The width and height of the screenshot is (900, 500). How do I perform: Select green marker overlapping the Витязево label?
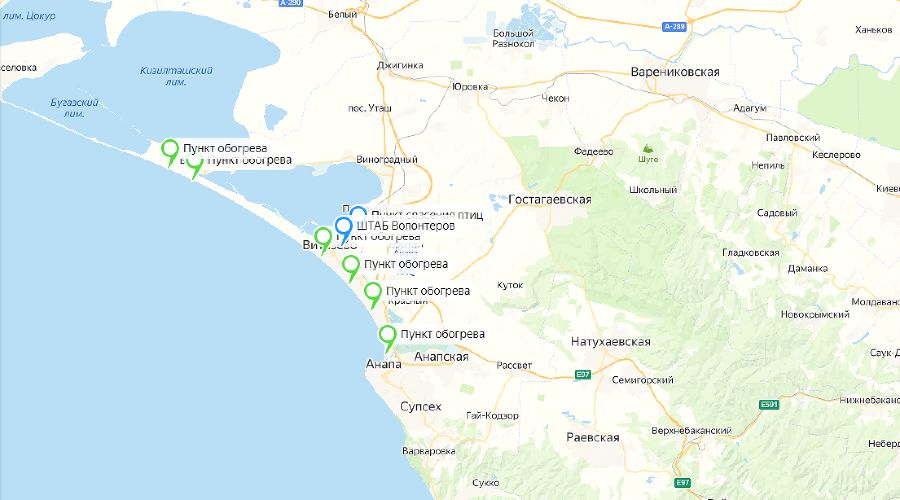point(323,241)
